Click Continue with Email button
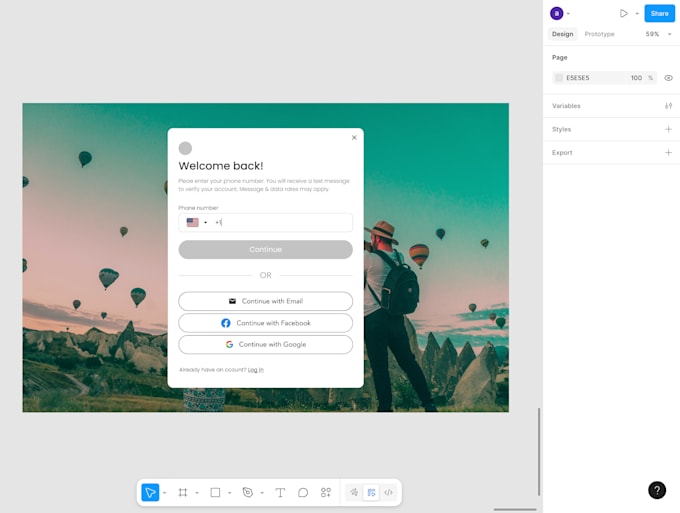The height and width of the screenshot is (513, 680). coord(265,301)
